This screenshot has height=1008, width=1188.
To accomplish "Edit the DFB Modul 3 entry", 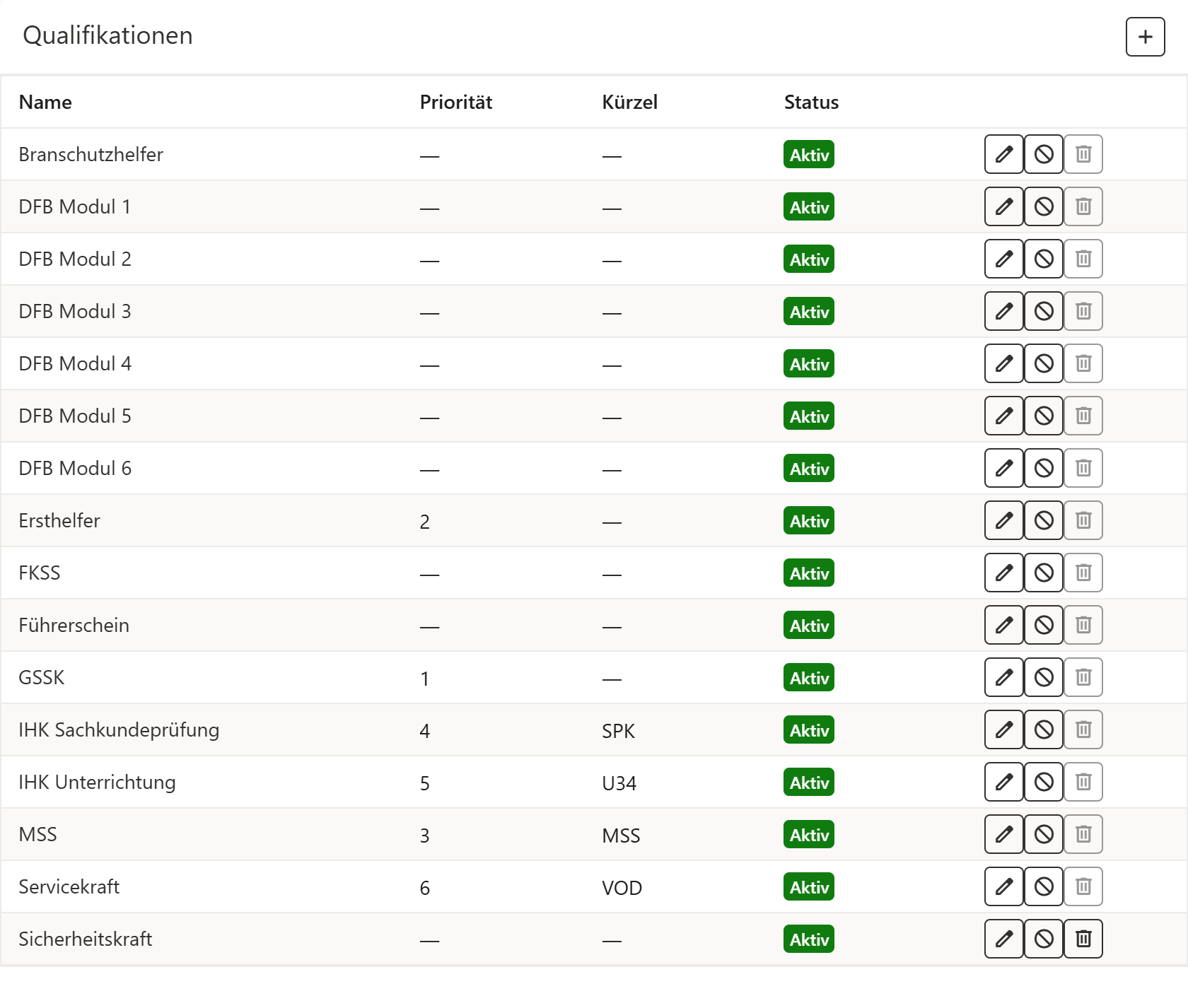I will [1003, 311].
